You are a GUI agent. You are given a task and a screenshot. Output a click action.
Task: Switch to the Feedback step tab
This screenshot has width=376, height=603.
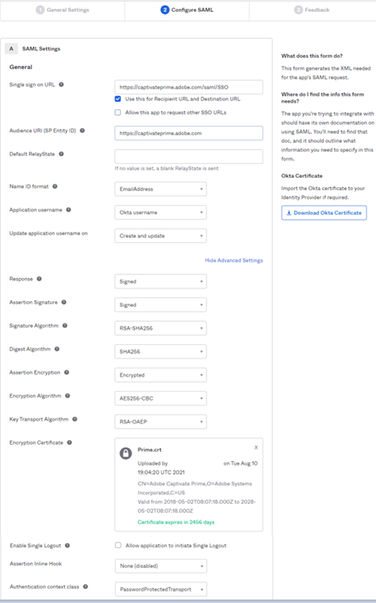pos(312,10)
